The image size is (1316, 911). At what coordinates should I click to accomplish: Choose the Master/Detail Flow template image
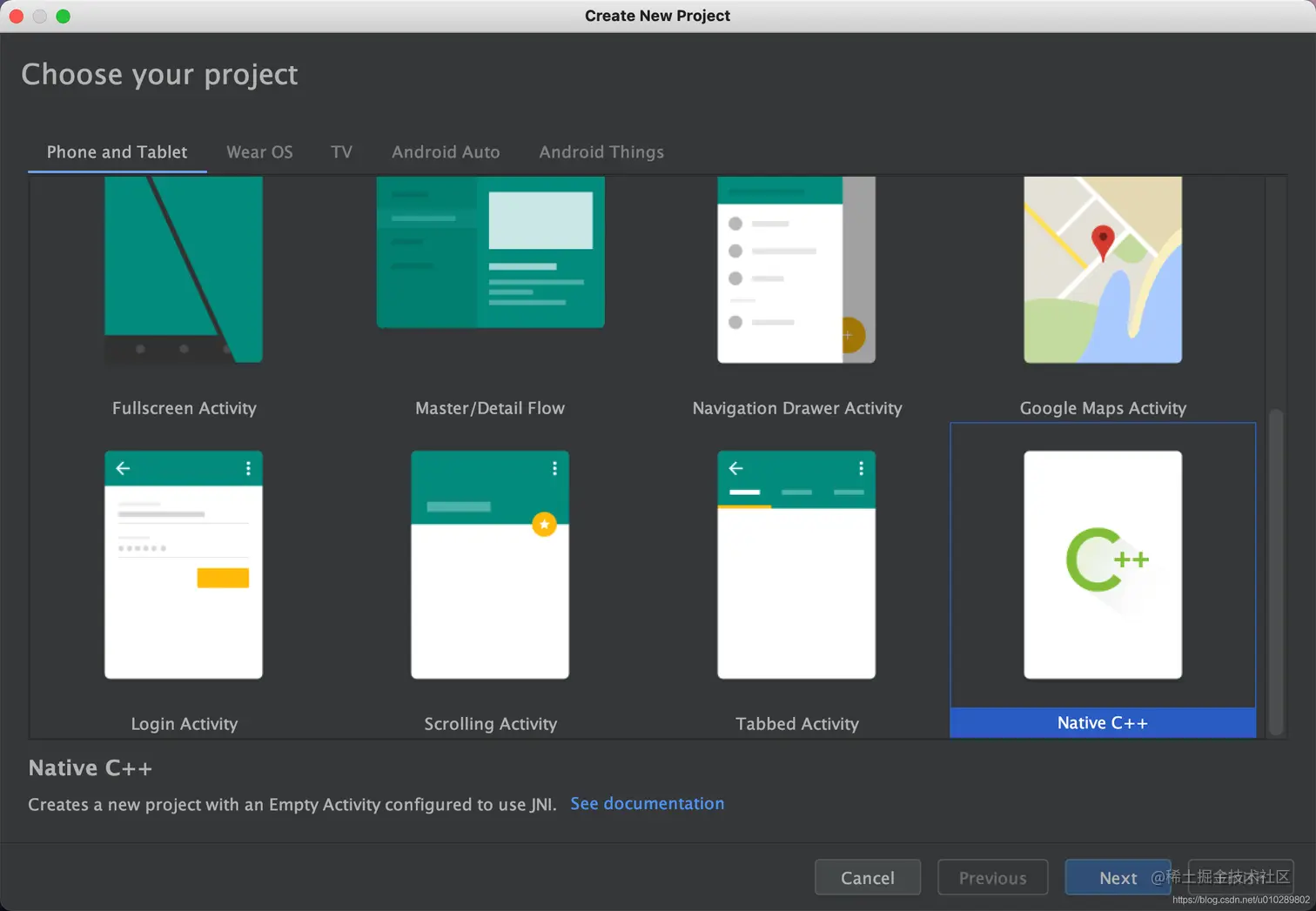coord(490,252)
